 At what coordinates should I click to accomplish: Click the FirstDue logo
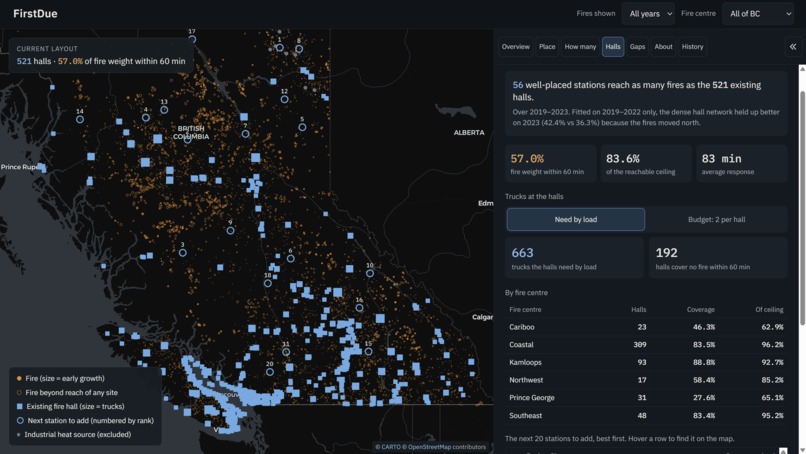click(x=35, y=14)
